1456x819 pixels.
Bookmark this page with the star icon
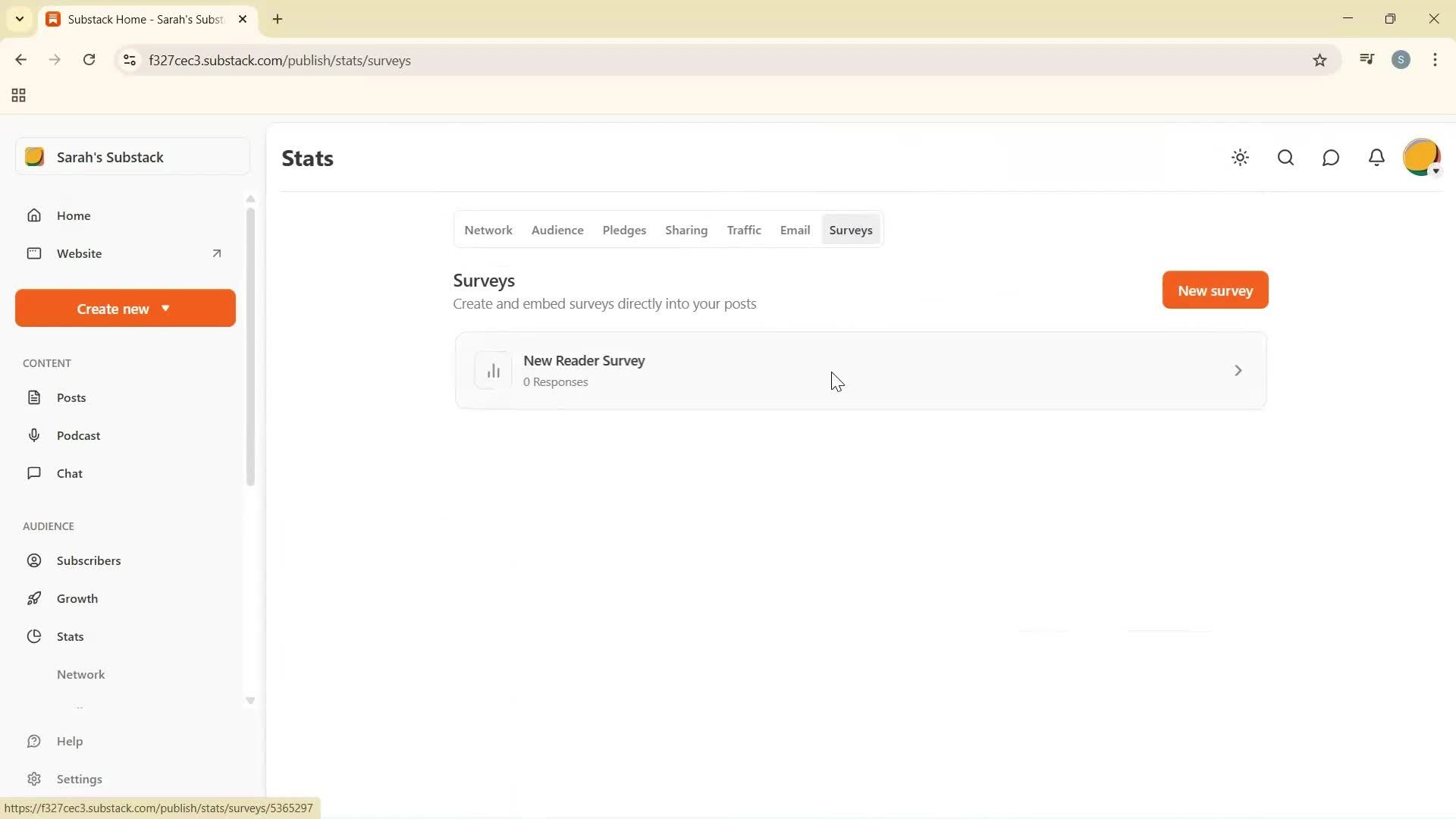1319,60
